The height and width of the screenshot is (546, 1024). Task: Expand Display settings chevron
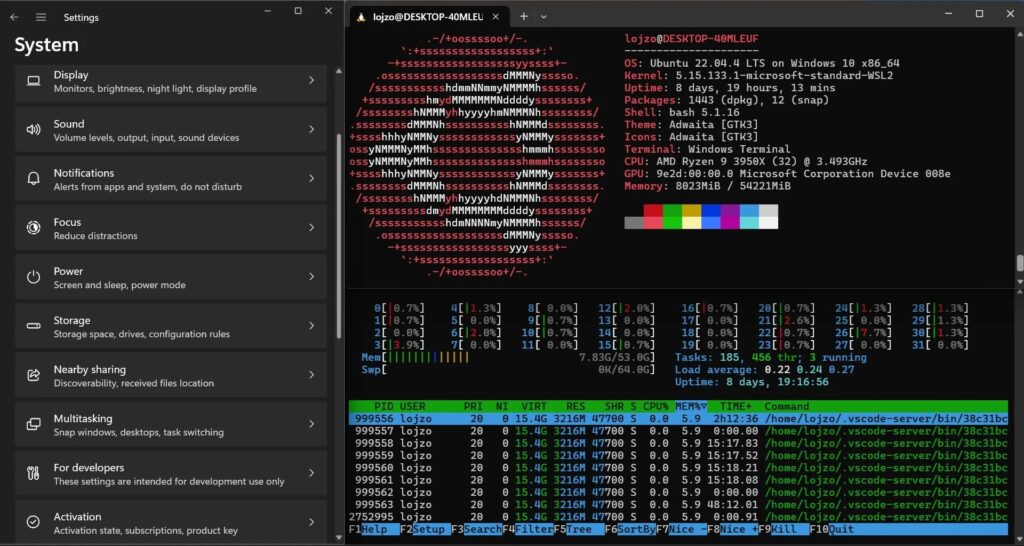pyautogui.click(x=312, y=80)
